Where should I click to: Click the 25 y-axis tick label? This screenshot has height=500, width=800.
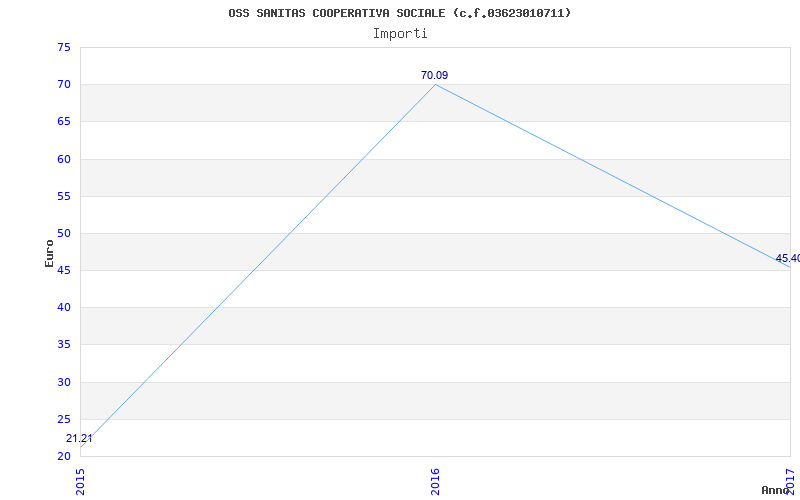click(64, 419)
